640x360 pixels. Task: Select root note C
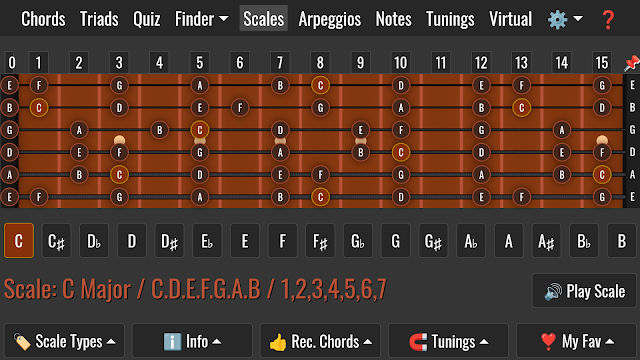pyautogui.click(x=19, y=241)
